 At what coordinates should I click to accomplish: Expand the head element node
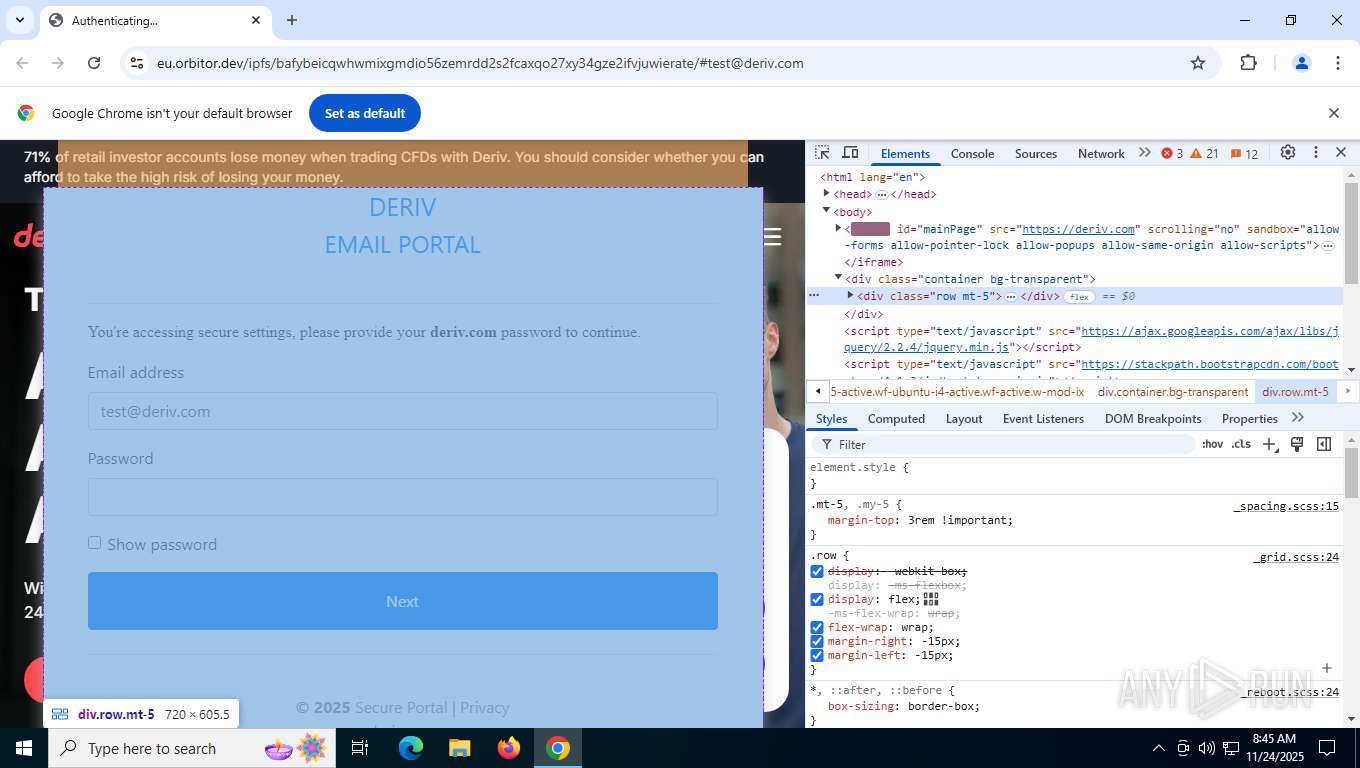(826, 194)
